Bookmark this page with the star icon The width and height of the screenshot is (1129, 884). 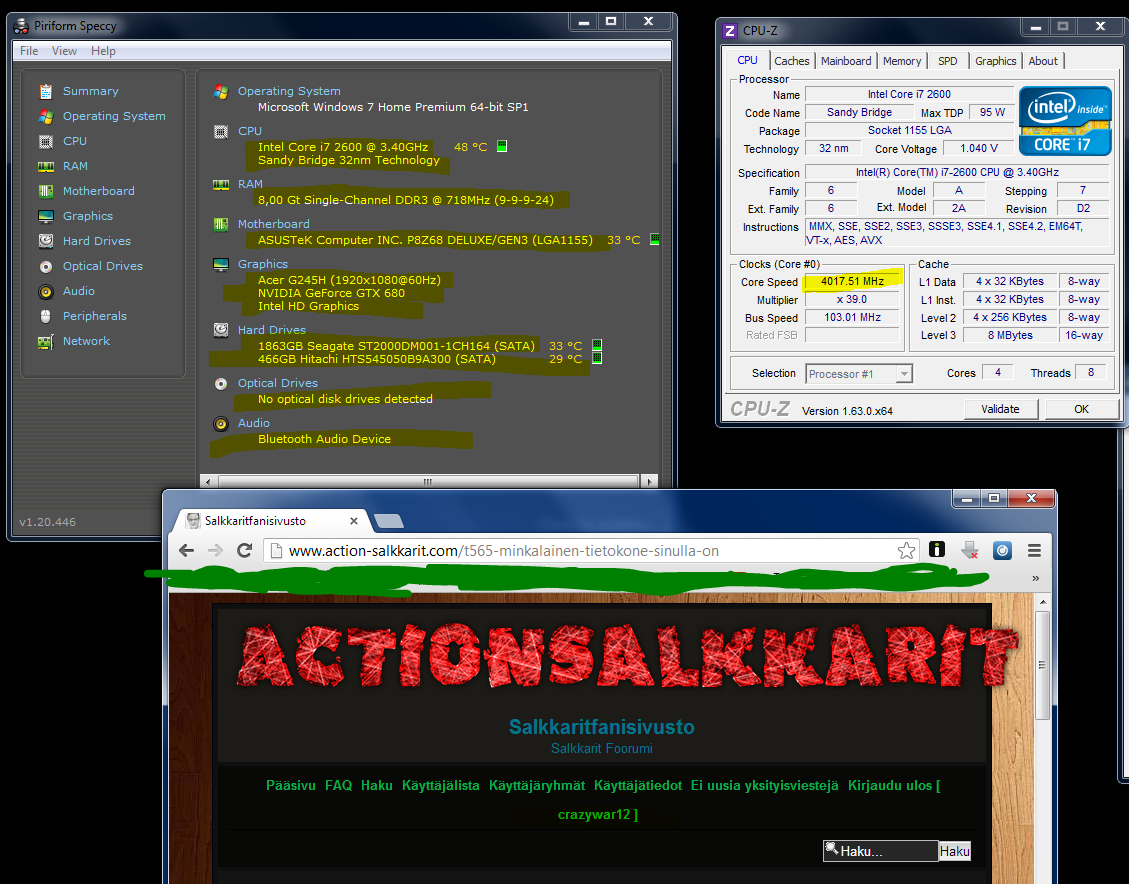(x=907, y=551)
